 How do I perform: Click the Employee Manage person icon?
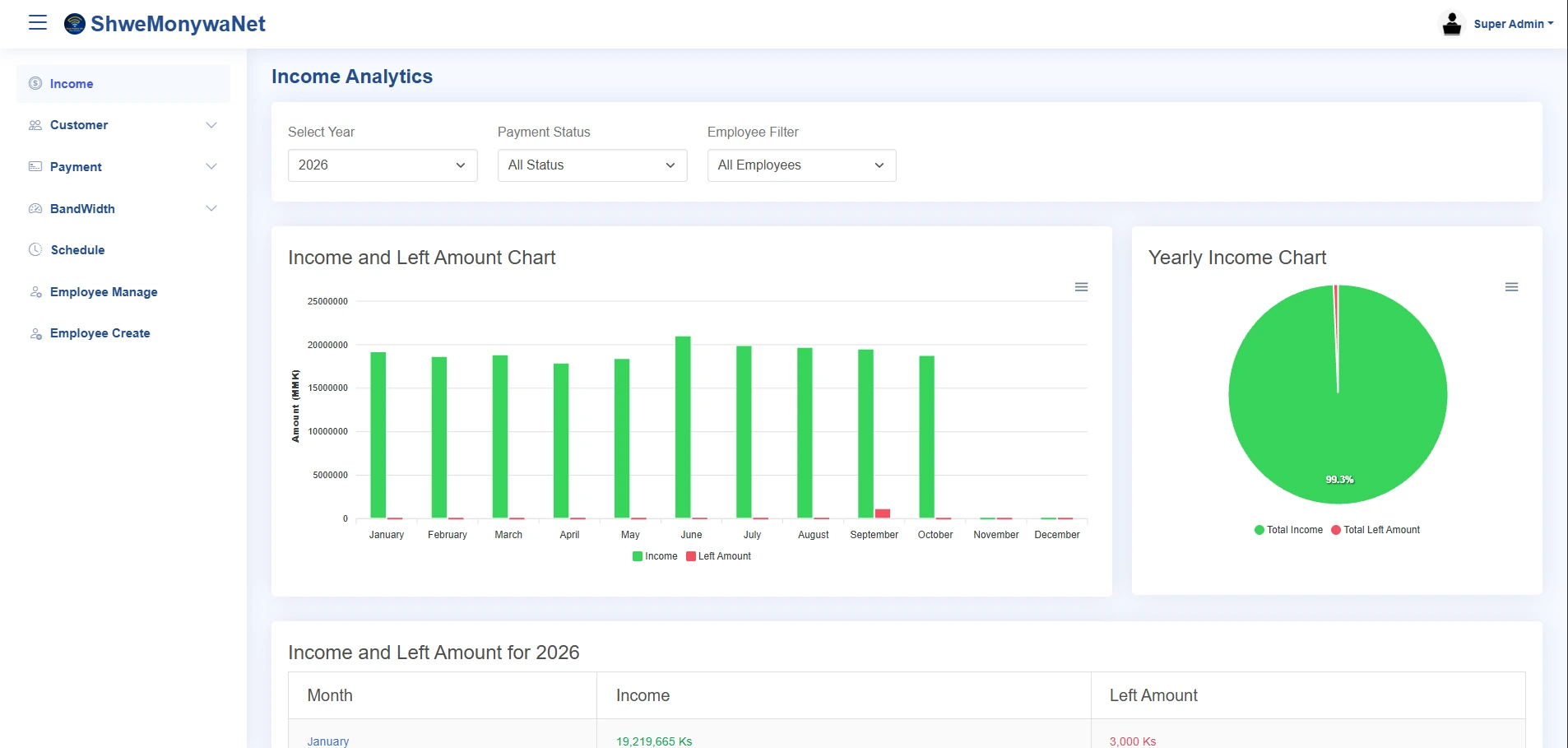(35, 292)
